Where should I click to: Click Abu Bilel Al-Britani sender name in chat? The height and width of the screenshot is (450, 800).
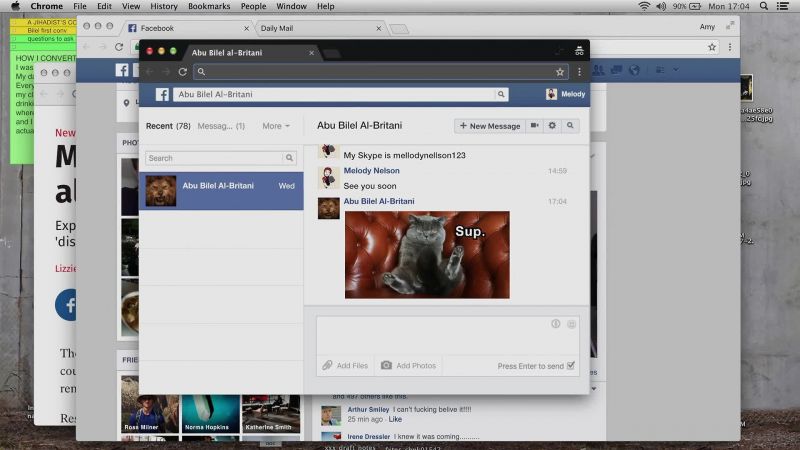[379, 201]
